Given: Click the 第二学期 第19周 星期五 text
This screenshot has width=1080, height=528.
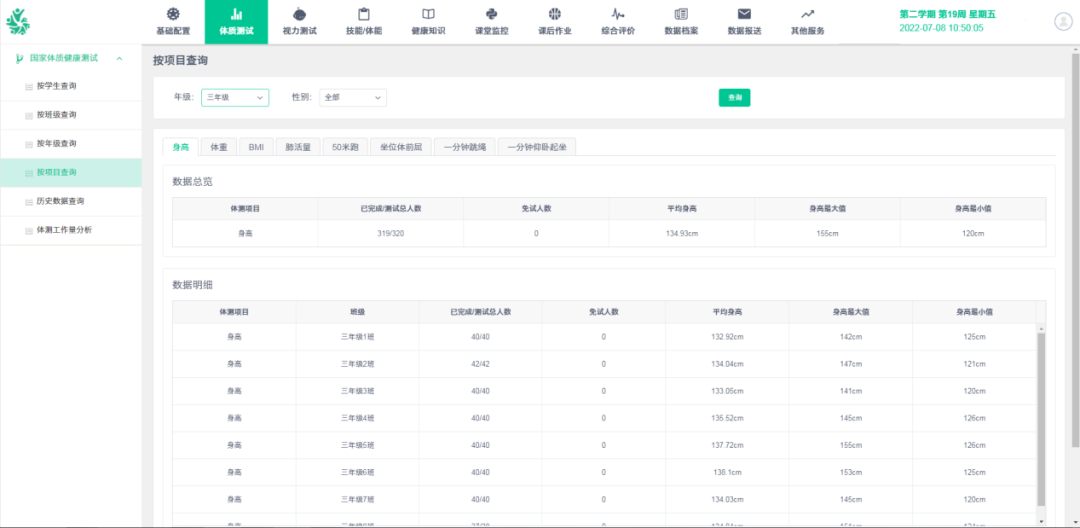Looking at the screenshot, I should pos(947,14).
